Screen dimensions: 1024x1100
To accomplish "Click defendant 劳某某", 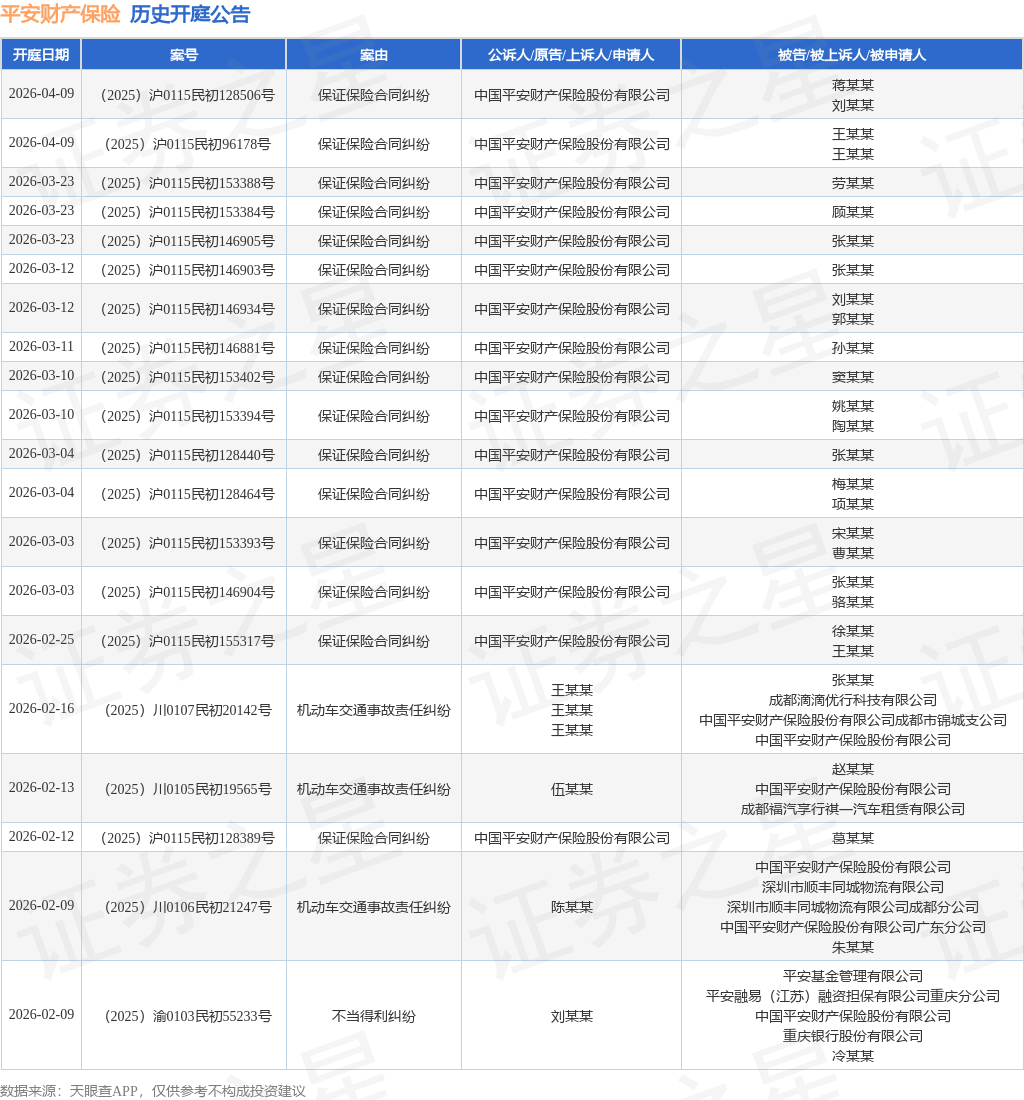I will (x=853, y=183).
